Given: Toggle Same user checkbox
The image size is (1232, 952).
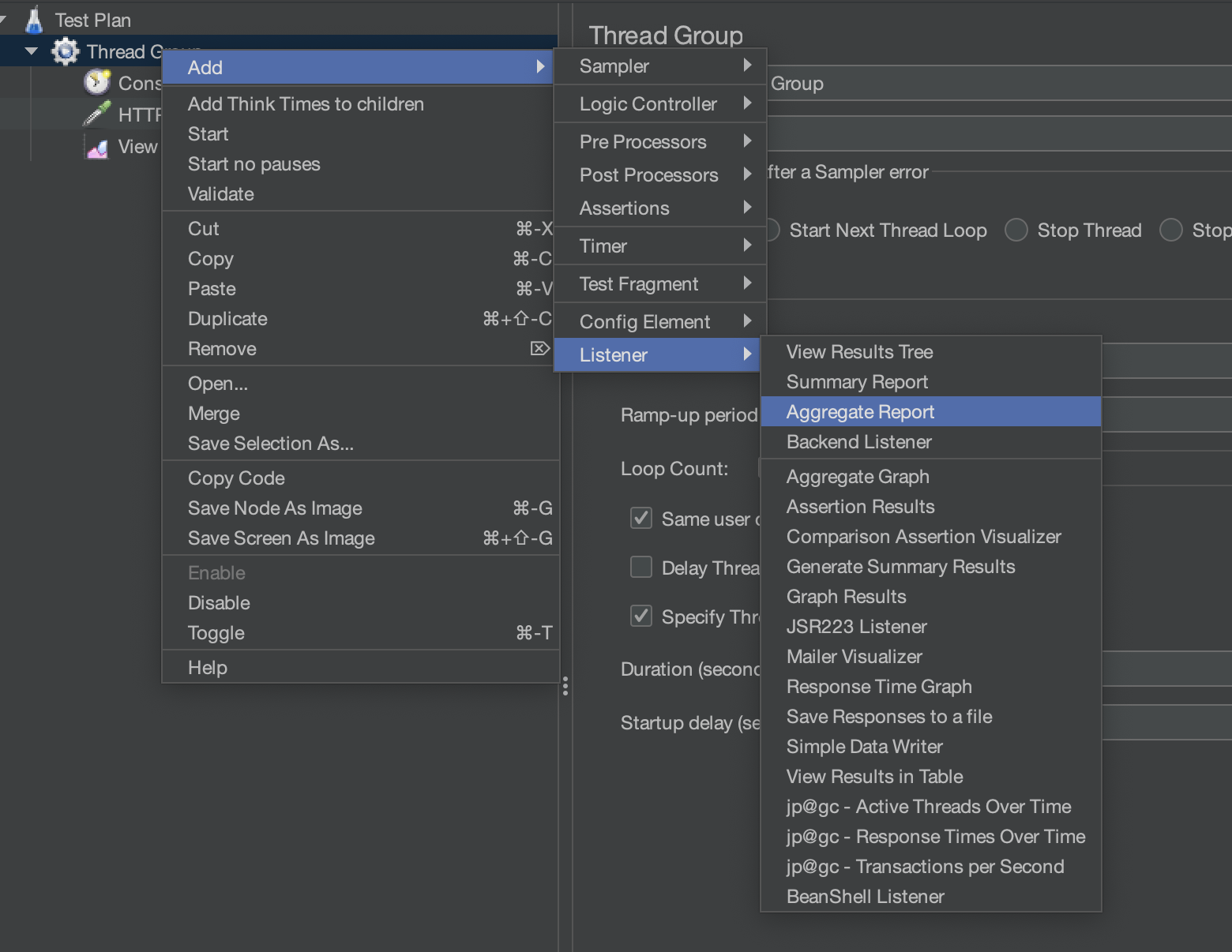Looking at the screenshot, I should coord(641,519).
